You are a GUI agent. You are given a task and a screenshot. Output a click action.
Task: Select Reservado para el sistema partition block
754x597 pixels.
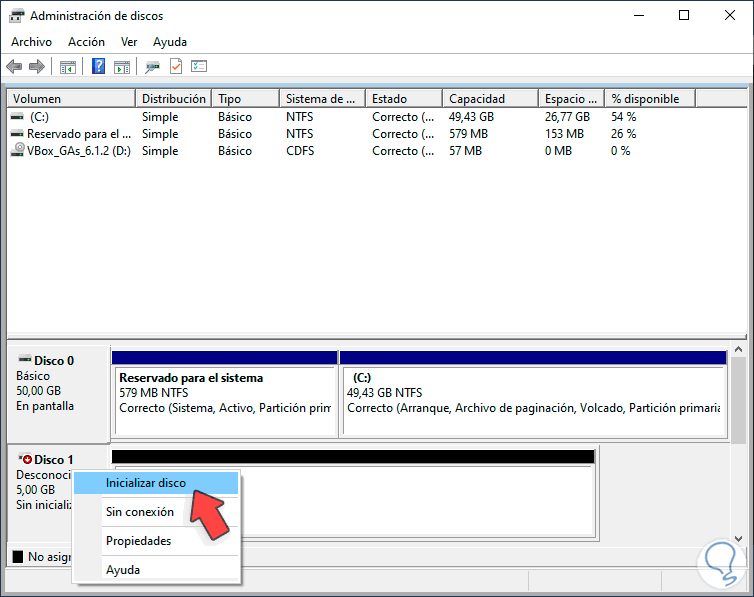225,394
